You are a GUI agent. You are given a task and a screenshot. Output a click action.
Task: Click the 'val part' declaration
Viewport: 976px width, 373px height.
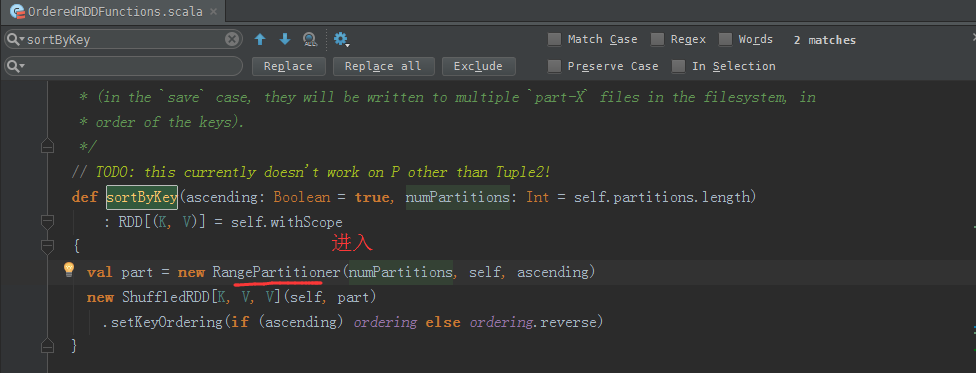pos(120,272)
